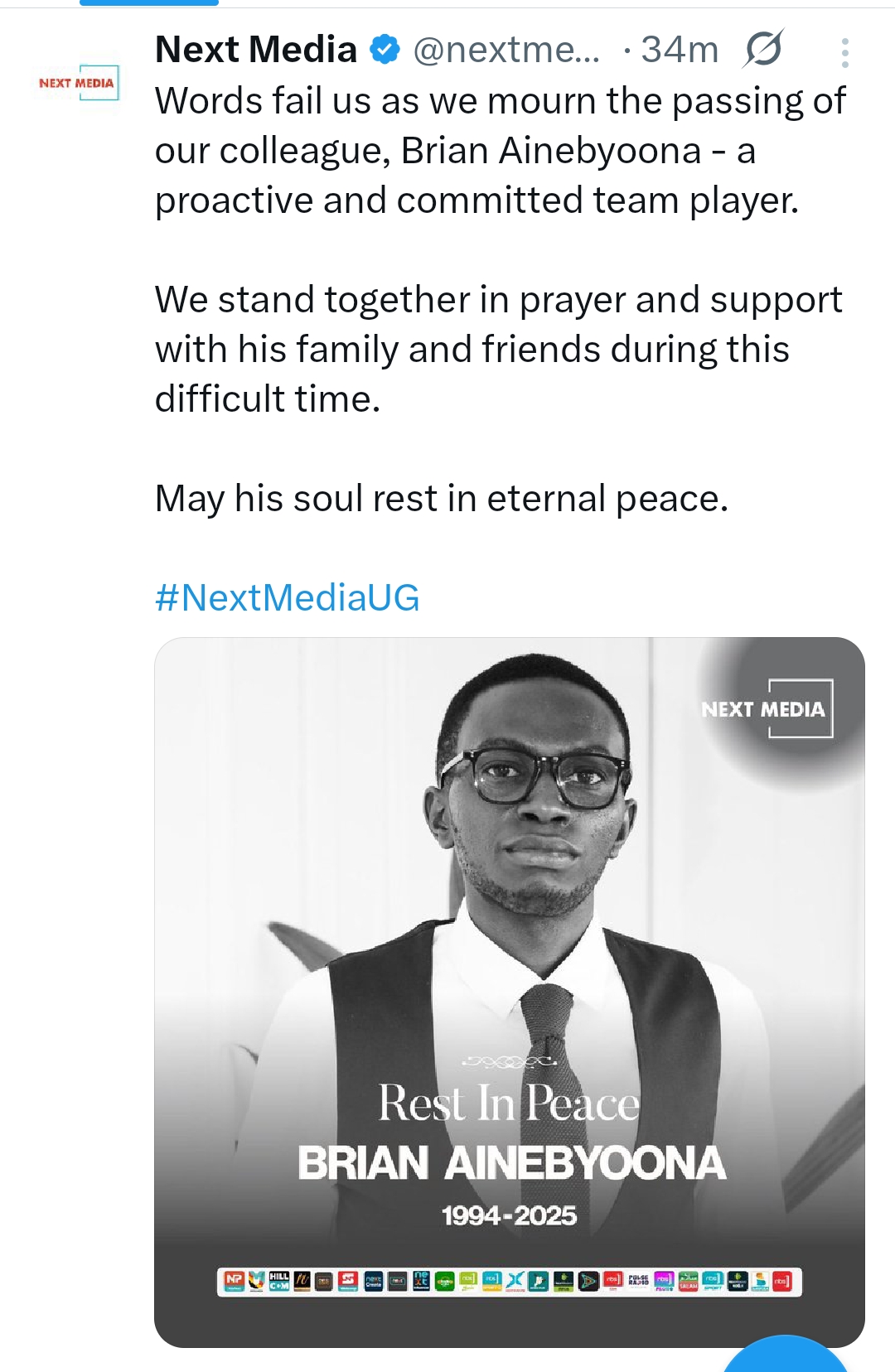
Task: Open the Next Media profile avatar
Action: tap(77, 83)
